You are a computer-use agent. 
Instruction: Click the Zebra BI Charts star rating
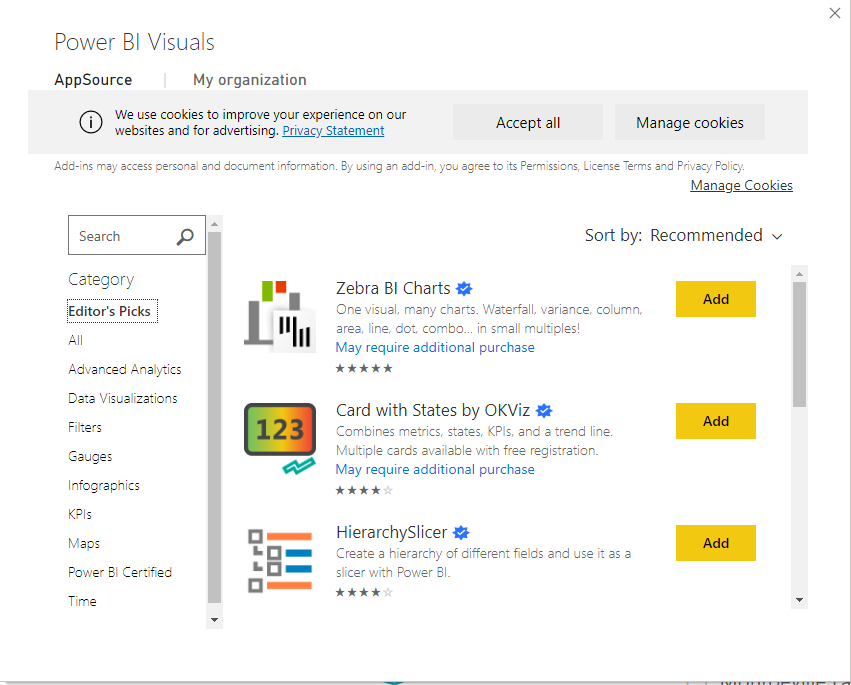[x=364, y=369]
